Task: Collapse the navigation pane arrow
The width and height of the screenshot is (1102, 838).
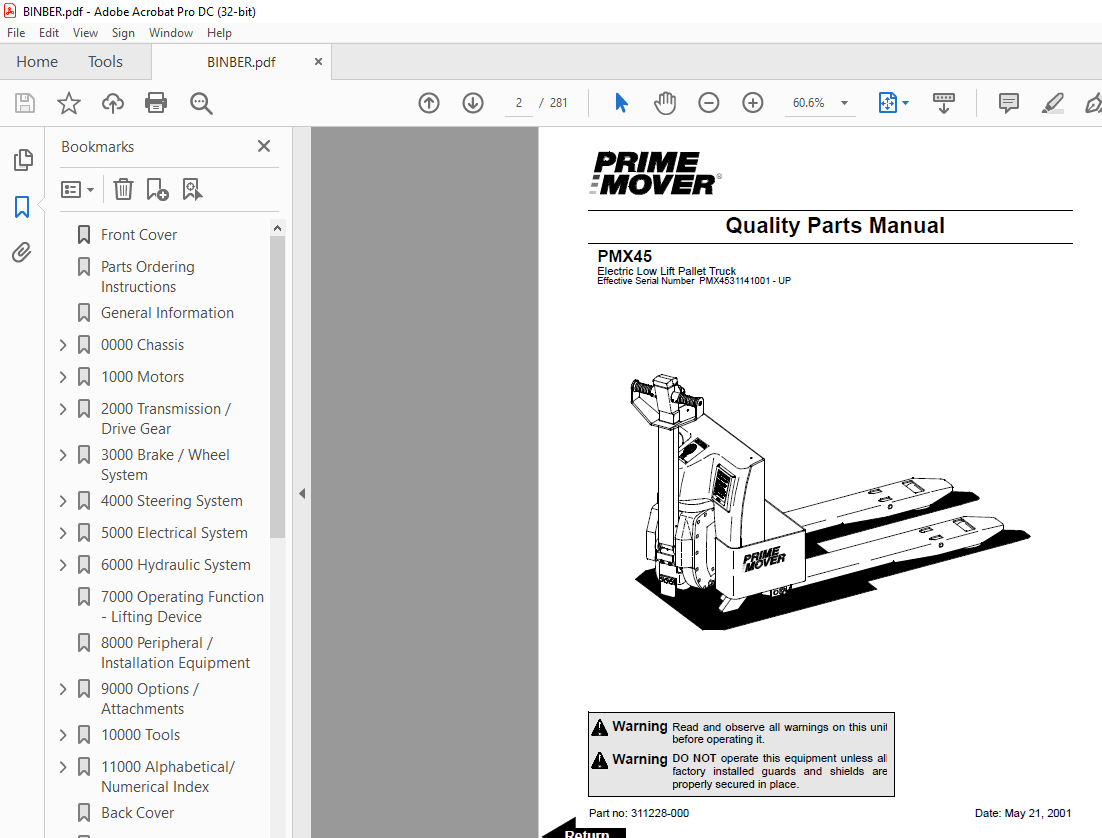Action: click(302, 494)
